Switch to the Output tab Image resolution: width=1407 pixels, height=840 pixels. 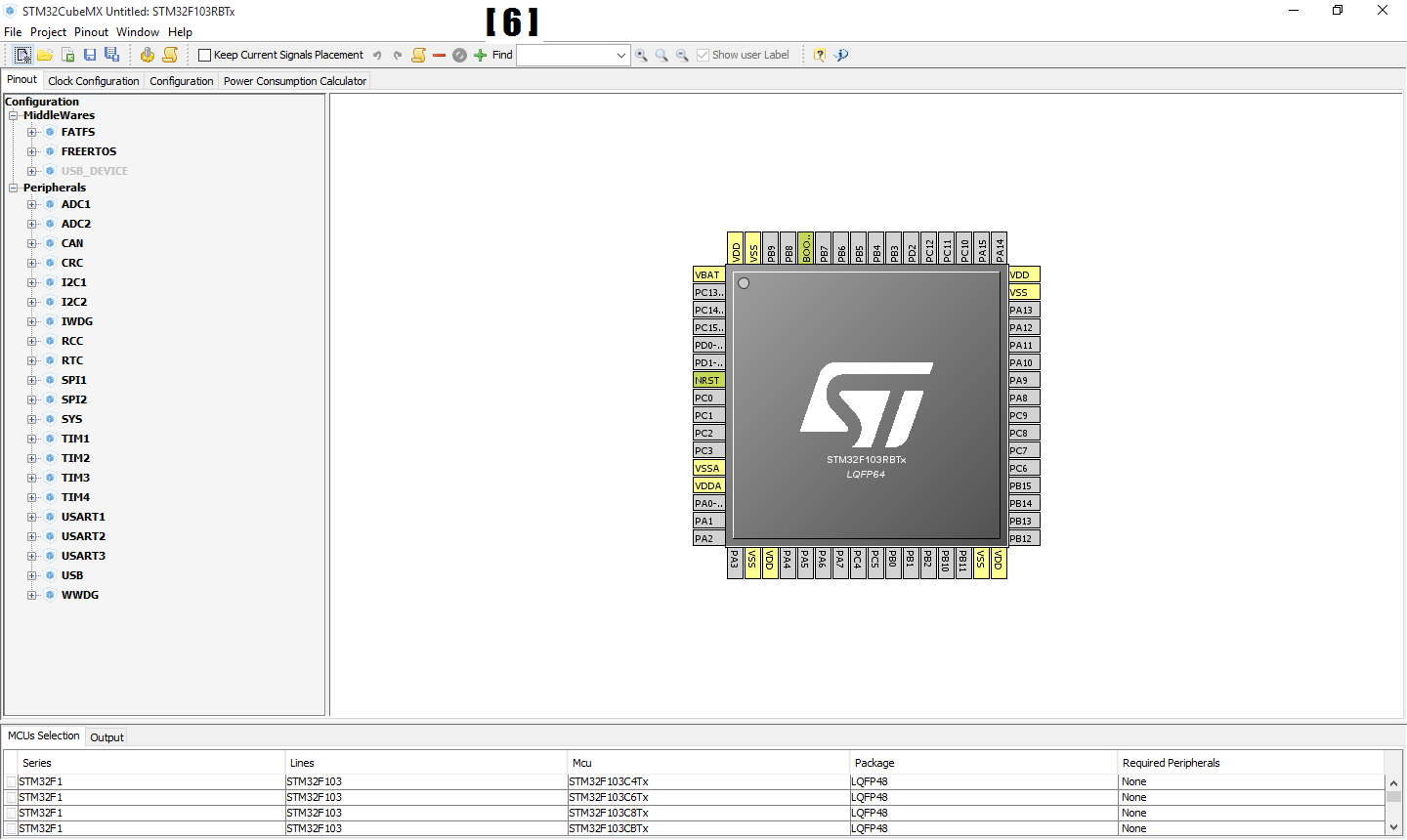[x=106, y=736]
